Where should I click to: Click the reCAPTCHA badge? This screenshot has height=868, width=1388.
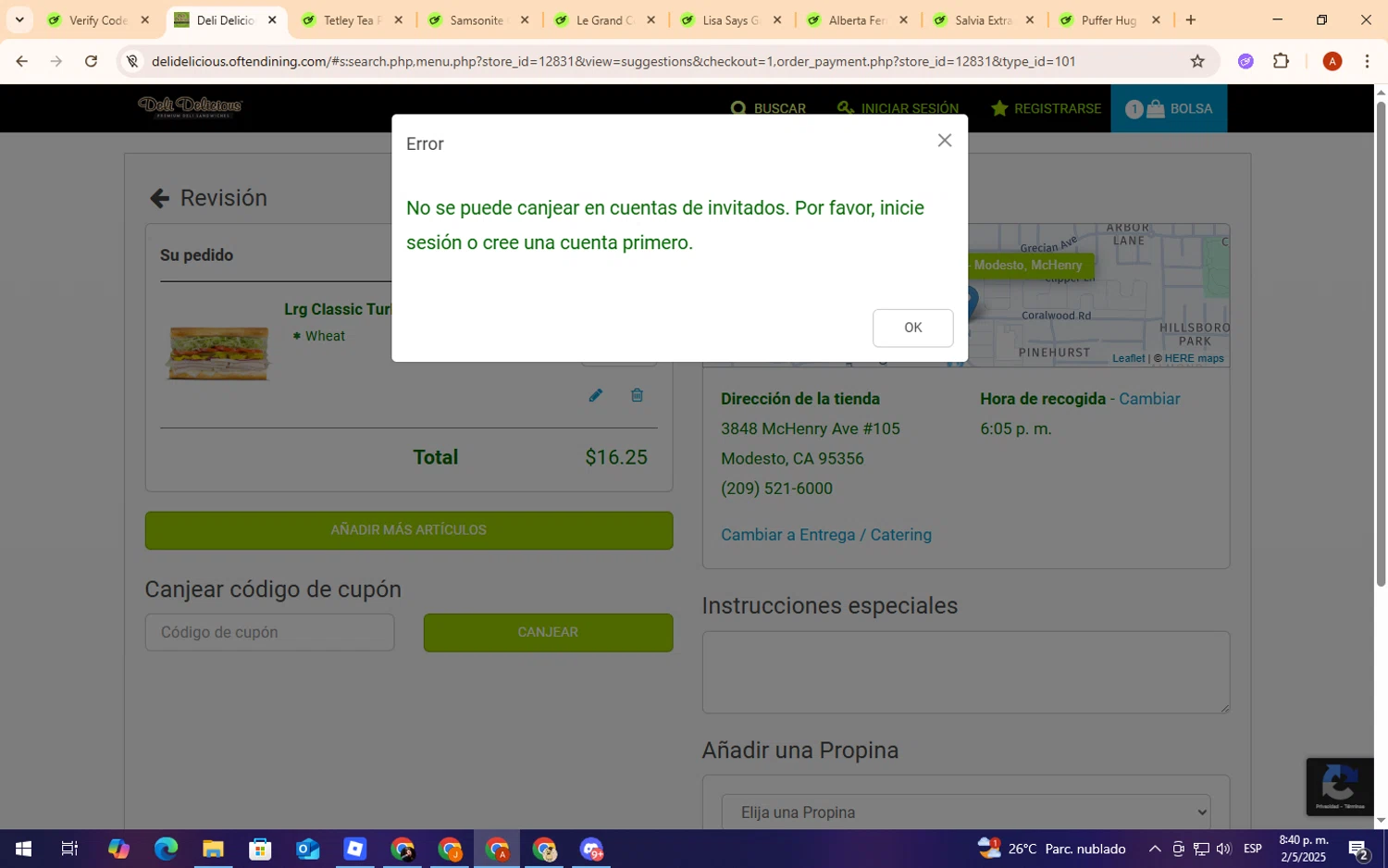[x=1340, y=787]
